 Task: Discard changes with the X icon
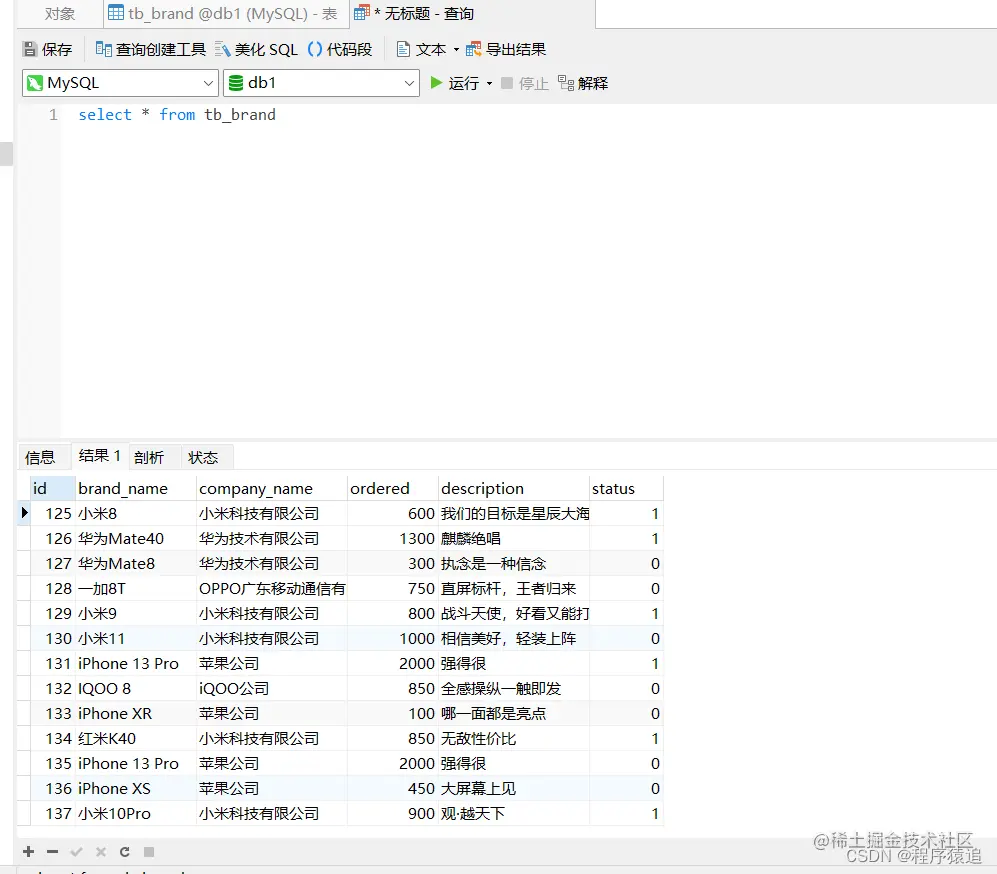[100, 851]
